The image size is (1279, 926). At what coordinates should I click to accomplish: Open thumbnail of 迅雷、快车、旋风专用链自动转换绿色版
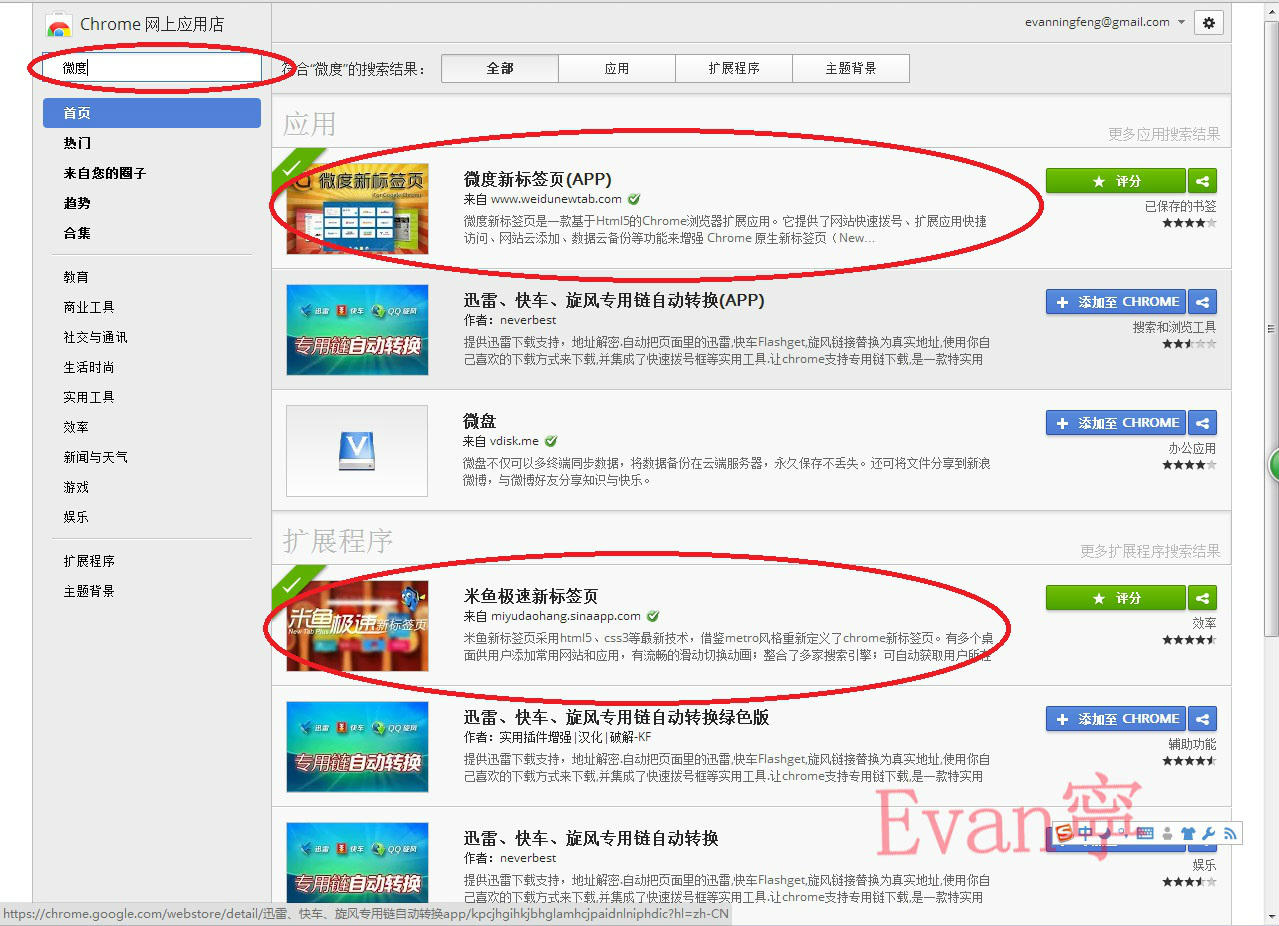[357, 747]
